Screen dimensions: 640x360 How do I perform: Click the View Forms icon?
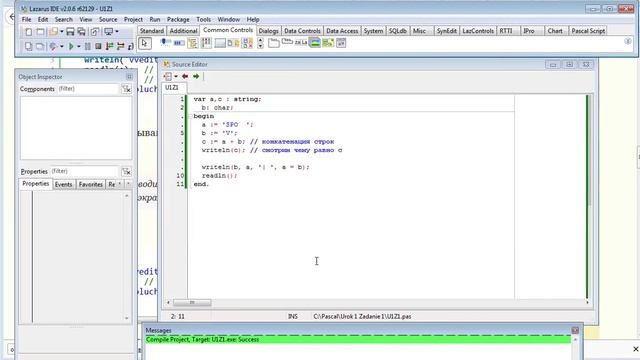point(40,46)
